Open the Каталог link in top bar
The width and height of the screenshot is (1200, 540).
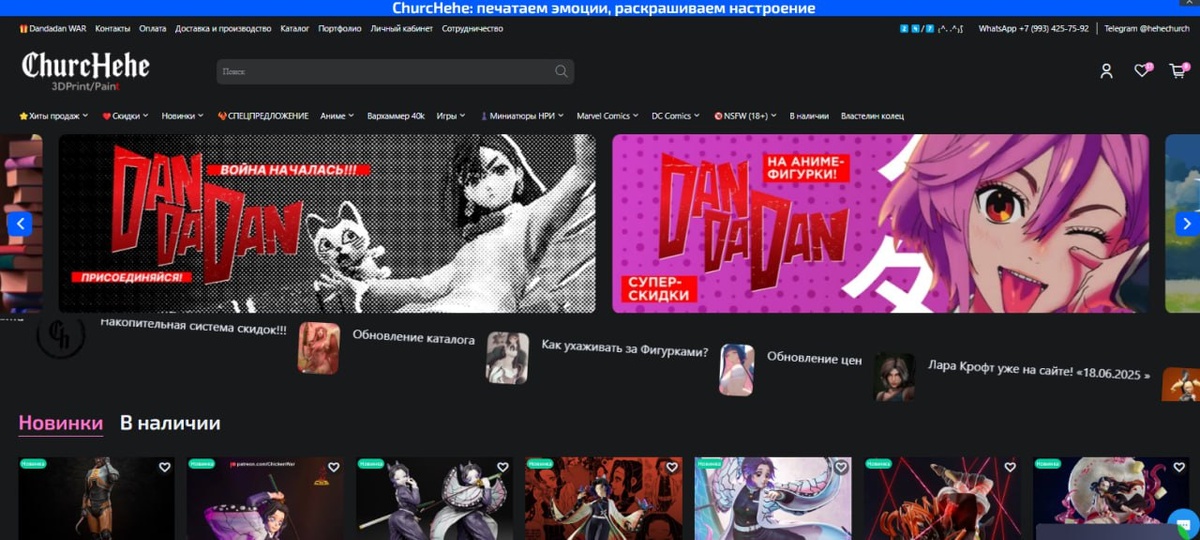295,29
